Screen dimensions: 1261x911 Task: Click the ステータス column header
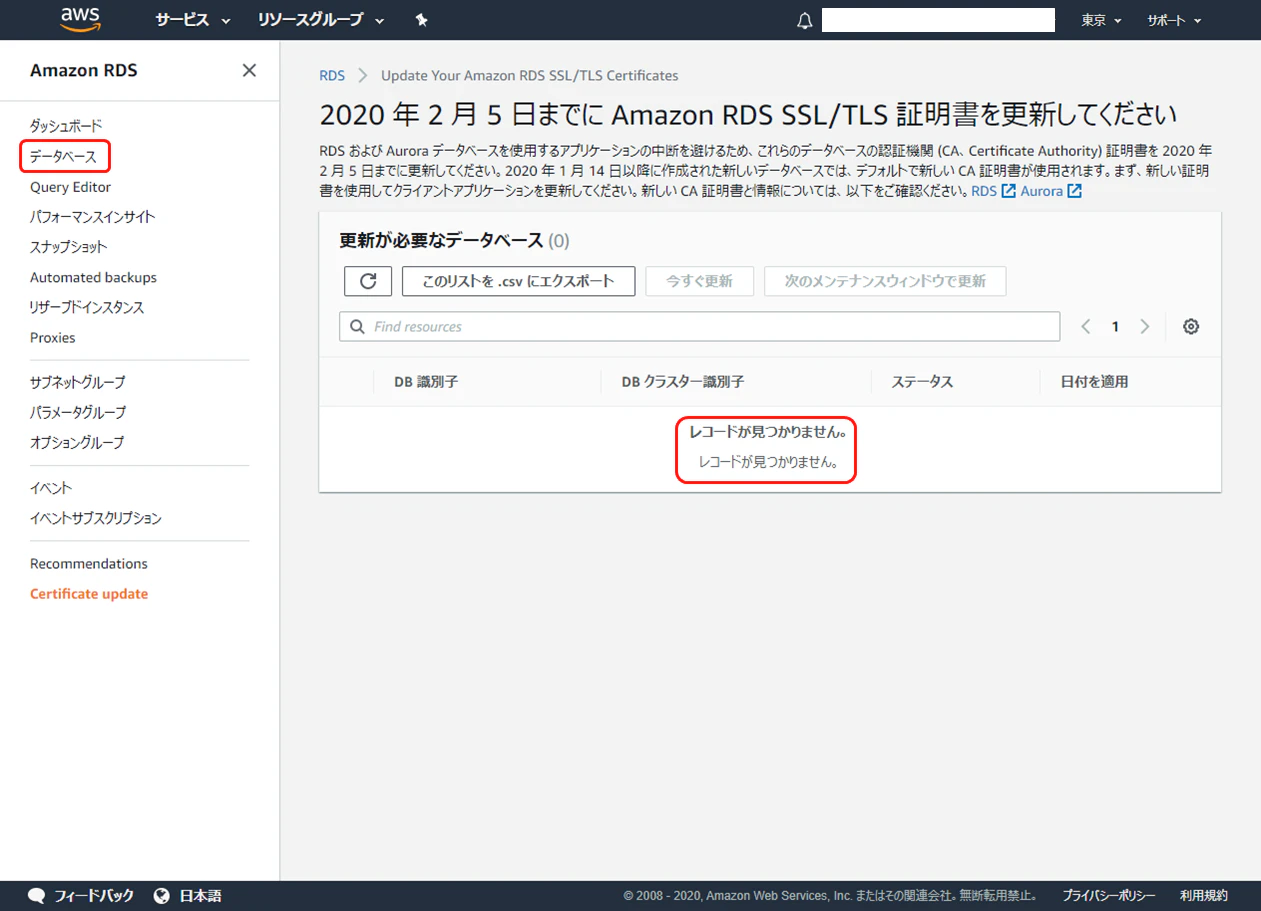tap(922, 382)
